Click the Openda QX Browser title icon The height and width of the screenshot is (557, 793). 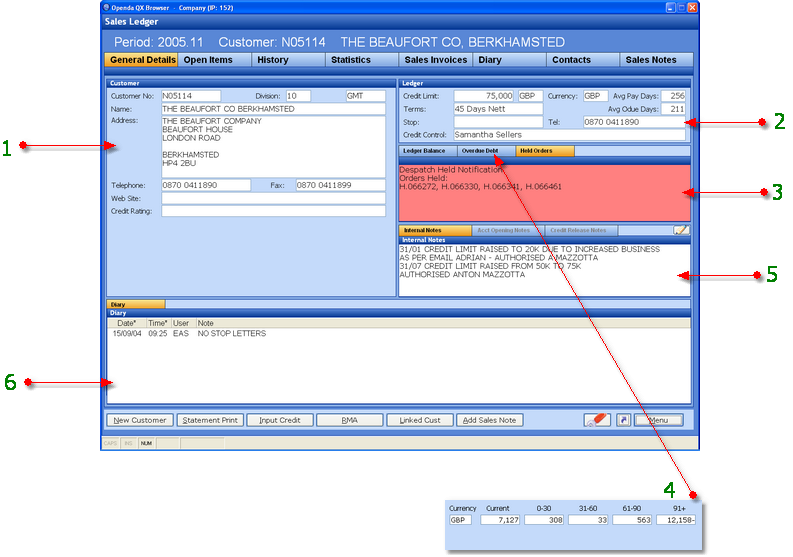pos(106,8)
